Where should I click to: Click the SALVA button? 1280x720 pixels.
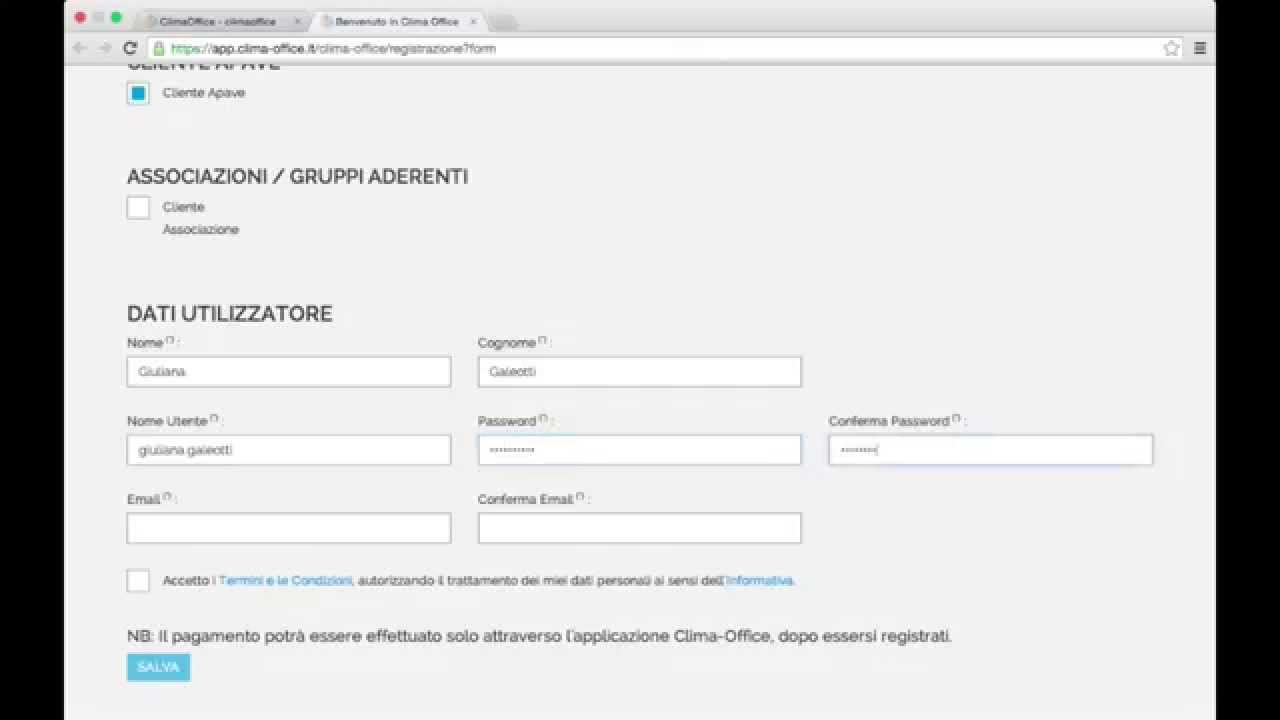click(158, 667)
